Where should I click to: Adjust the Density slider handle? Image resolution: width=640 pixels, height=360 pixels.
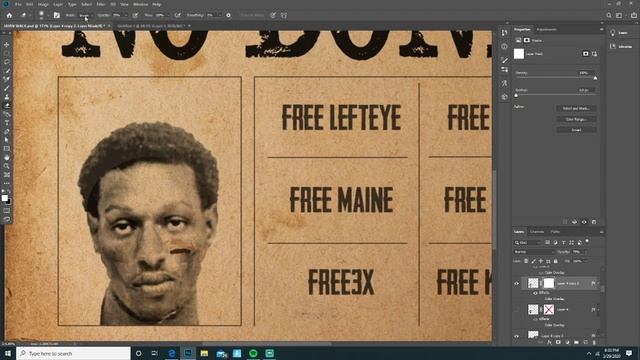(x=595, y=78)
